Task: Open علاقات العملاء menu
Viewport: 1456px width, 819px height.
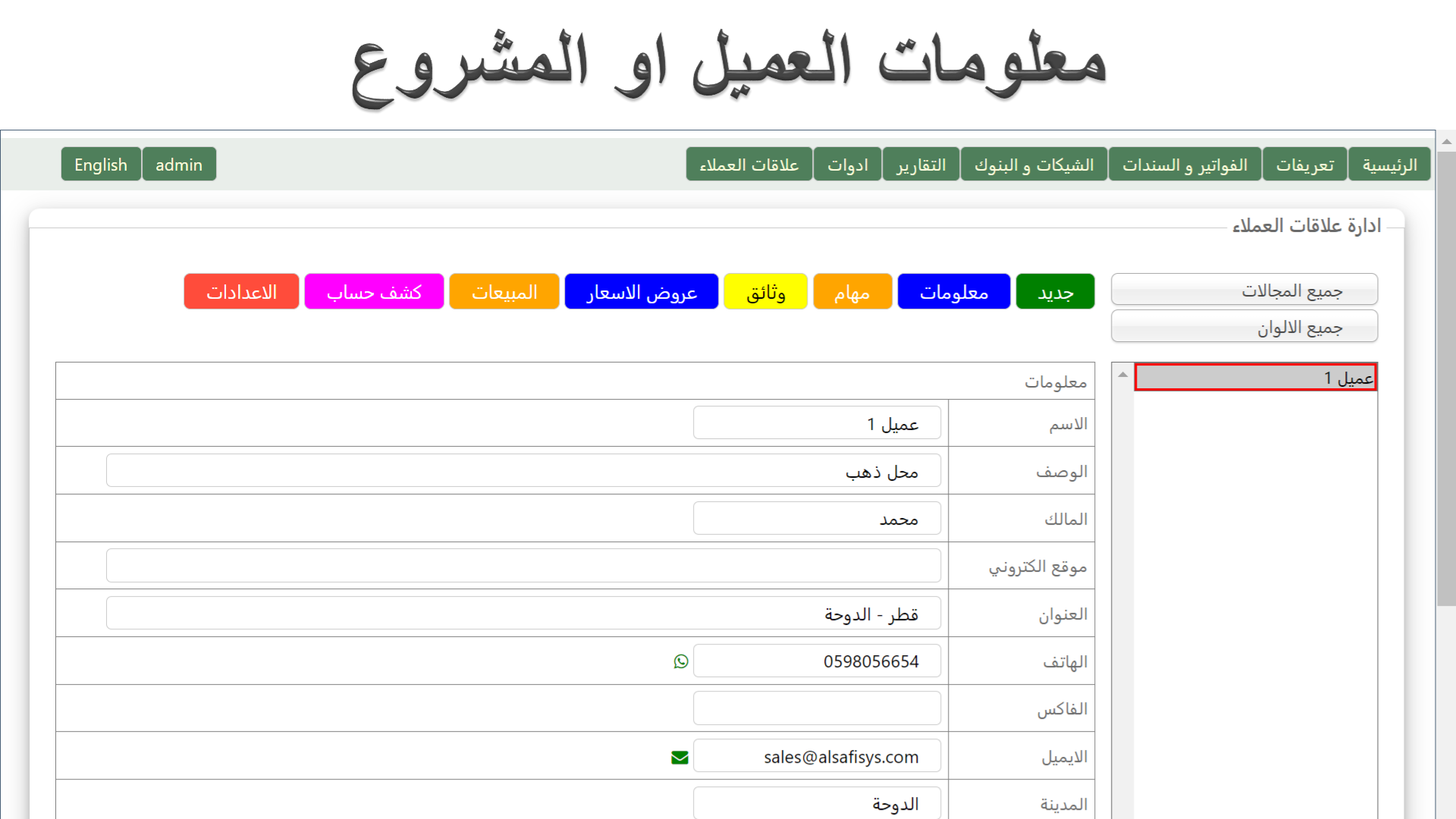Action: coord(748,165)
